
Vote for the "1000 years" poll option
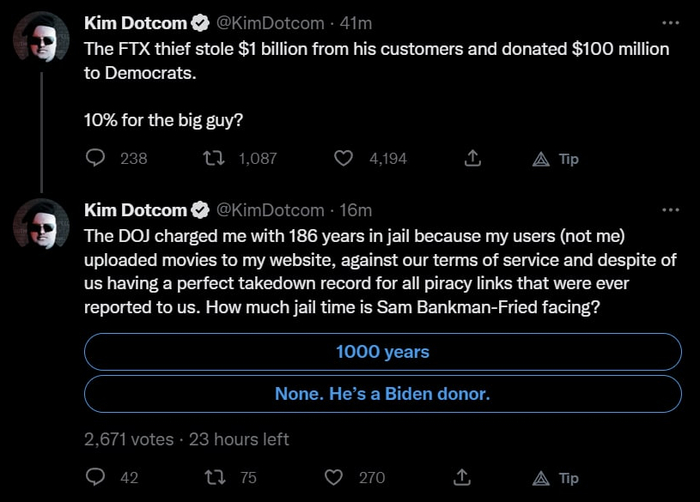tap(382, 352)
